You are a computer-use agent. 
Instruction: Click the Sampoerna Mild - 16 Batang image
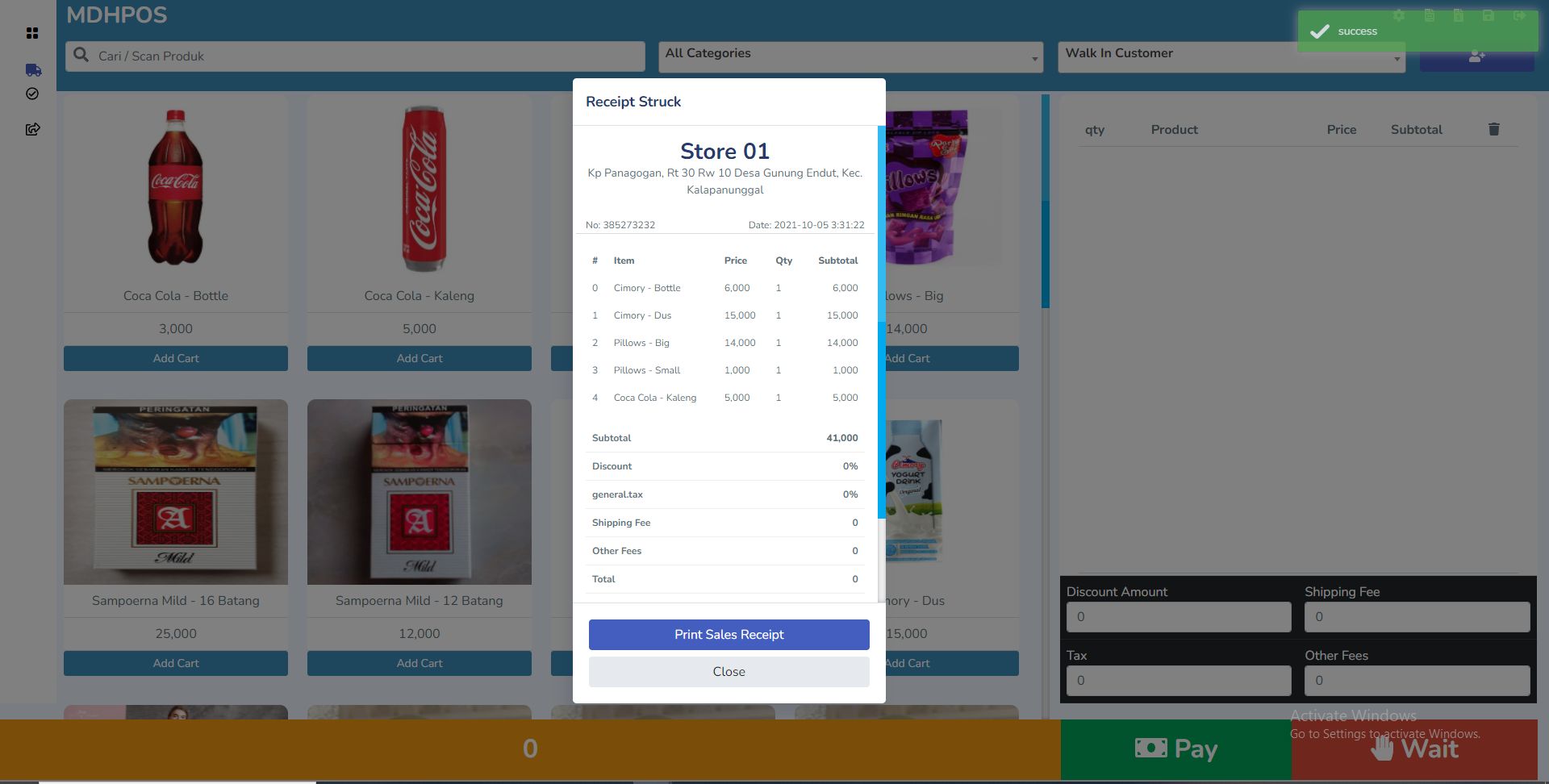176,492
